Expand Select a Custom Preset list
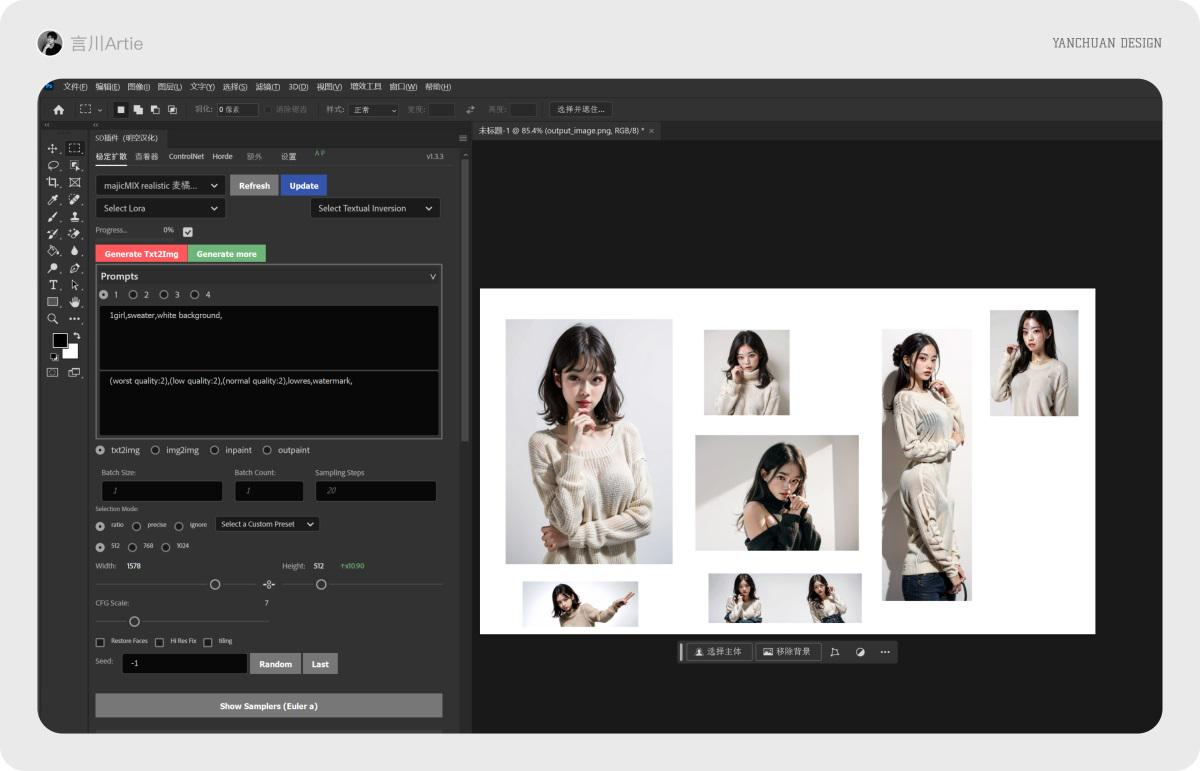 [268, 524]
